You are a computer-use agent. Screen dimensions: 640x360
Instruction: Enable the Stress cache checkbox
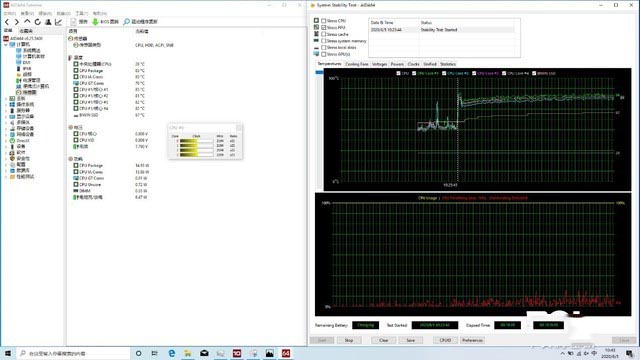coord(324,34)
